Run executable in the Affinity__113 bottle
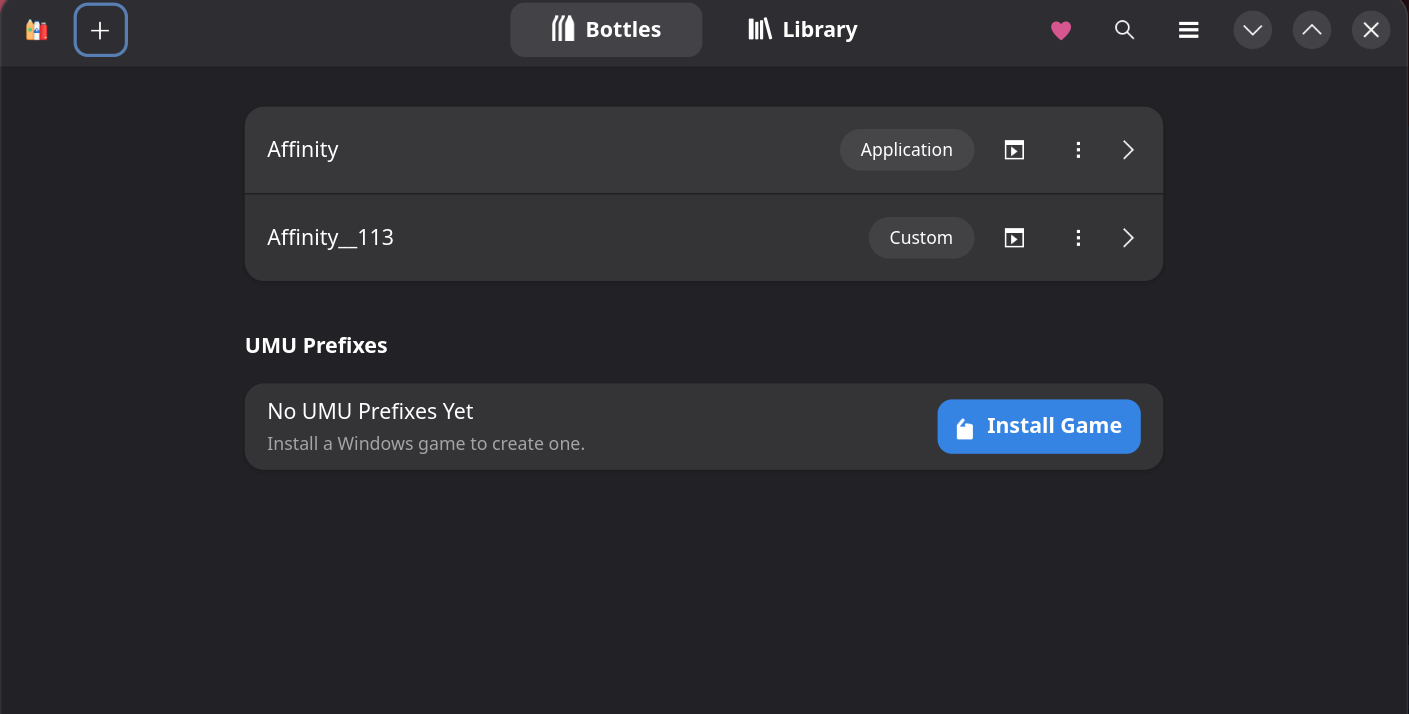This screenshot has width=1409, height=714. (1014, 238)
